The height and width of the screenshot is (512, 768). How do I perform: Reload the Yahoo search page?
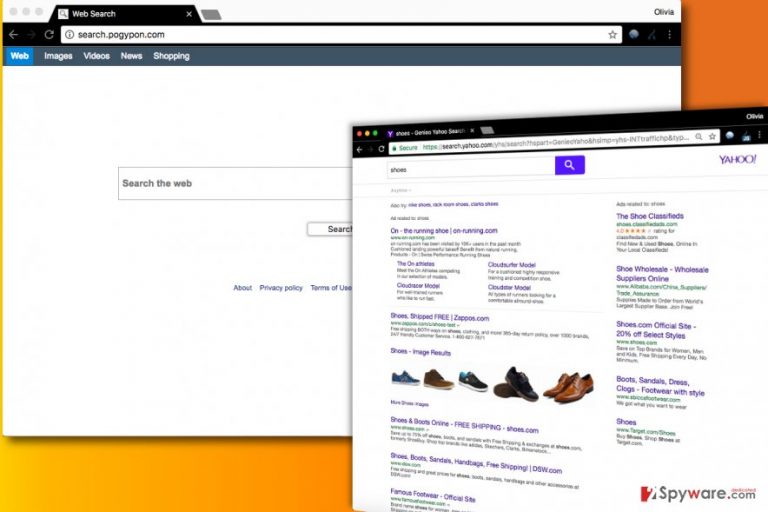381,149
